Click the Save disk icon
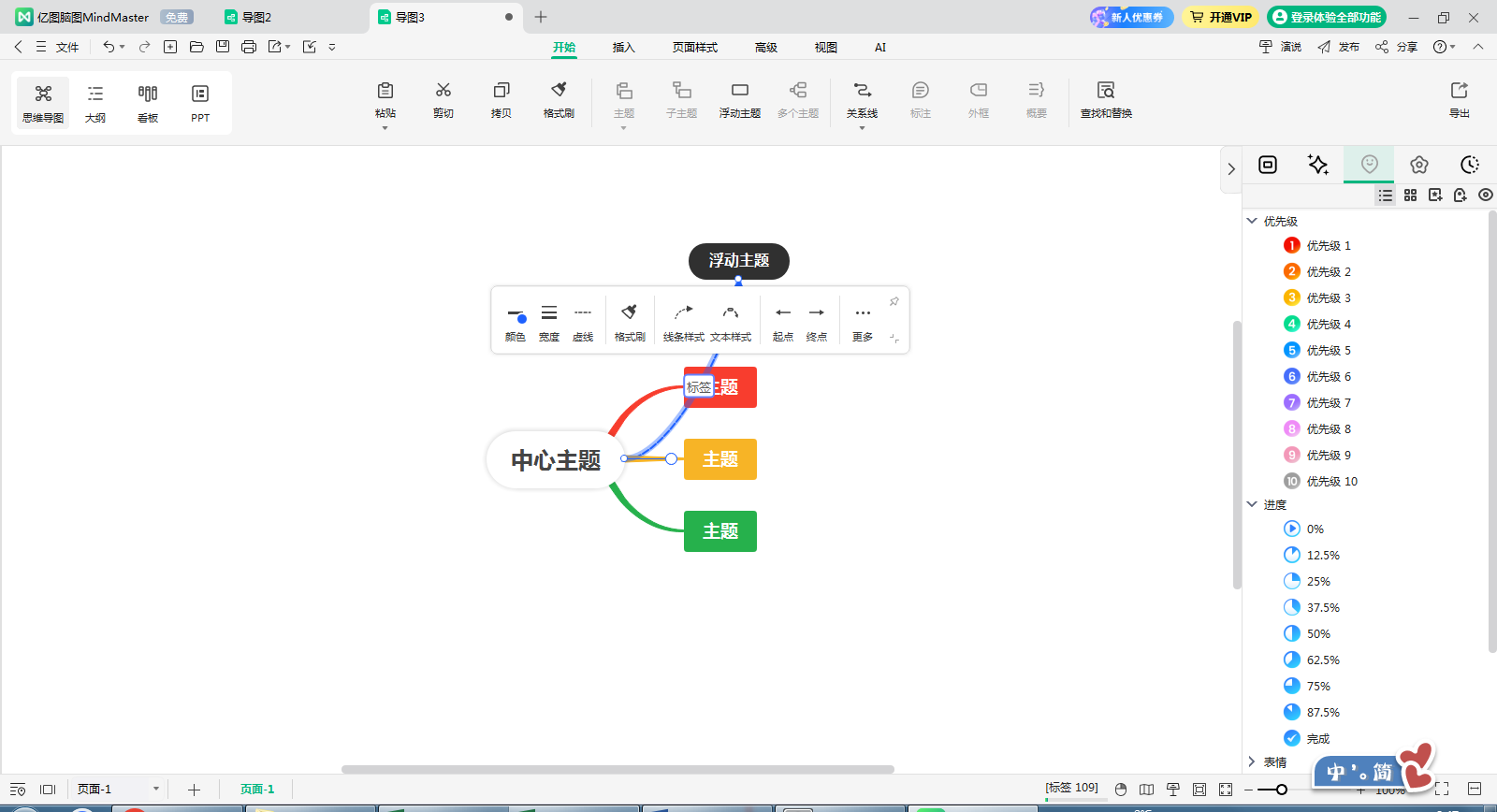 223,47
